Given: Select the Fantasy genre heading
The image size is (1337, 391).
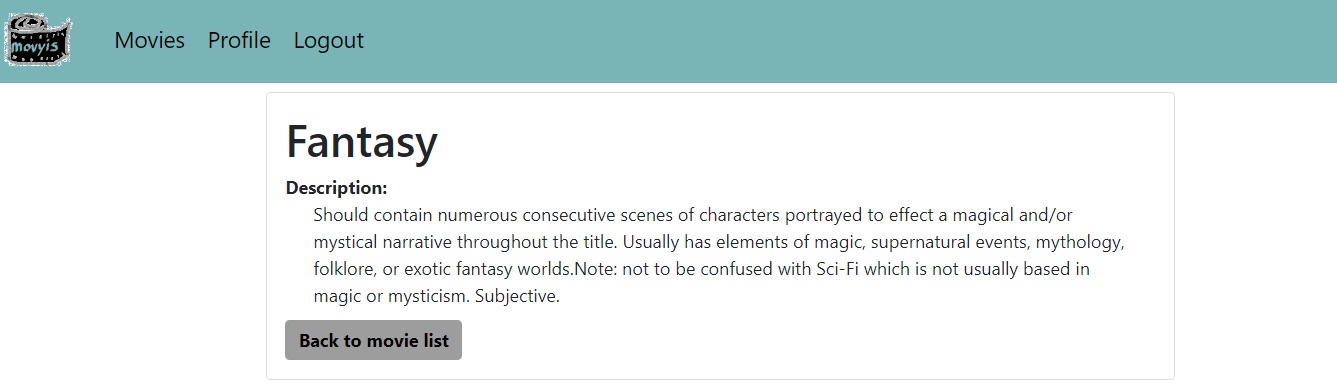Looking at the screenshot, I should [x=362, y=141].
